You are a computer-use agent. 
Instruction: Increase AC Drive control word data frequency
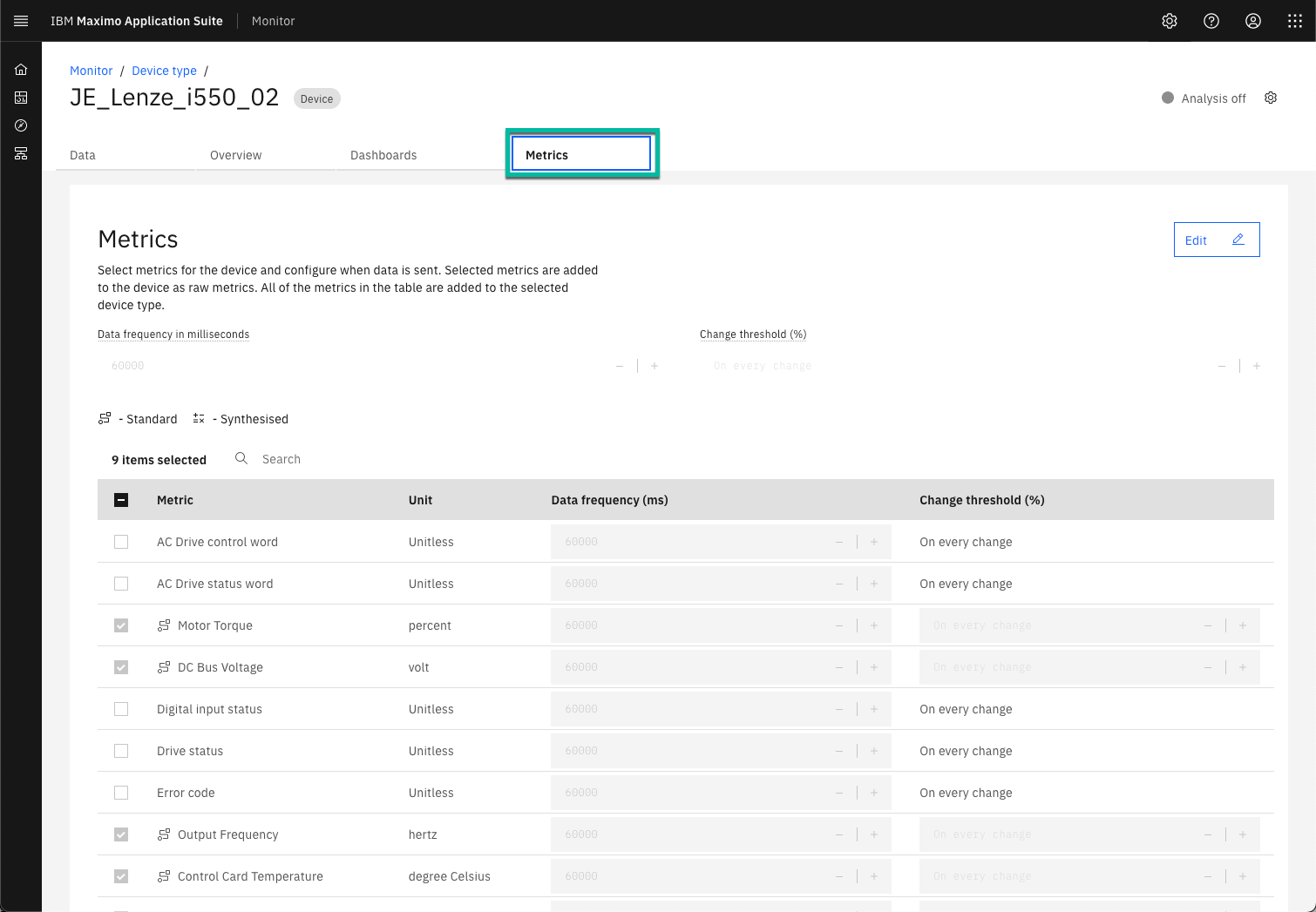(x=874, y=542)
